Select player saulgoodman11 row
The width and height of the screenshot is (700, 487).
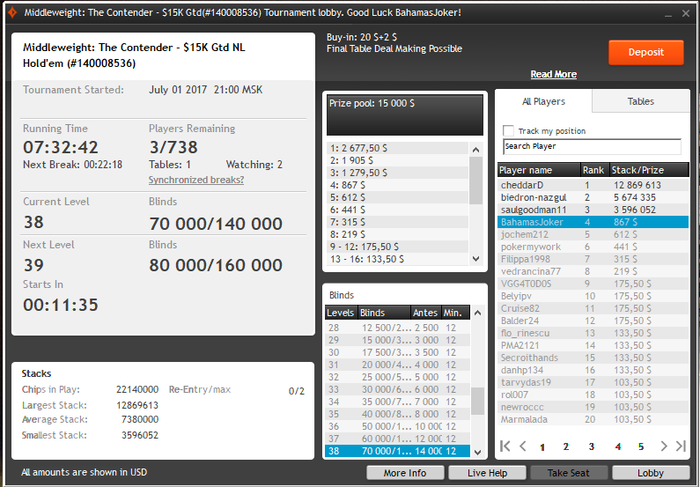tap(593, 210)
